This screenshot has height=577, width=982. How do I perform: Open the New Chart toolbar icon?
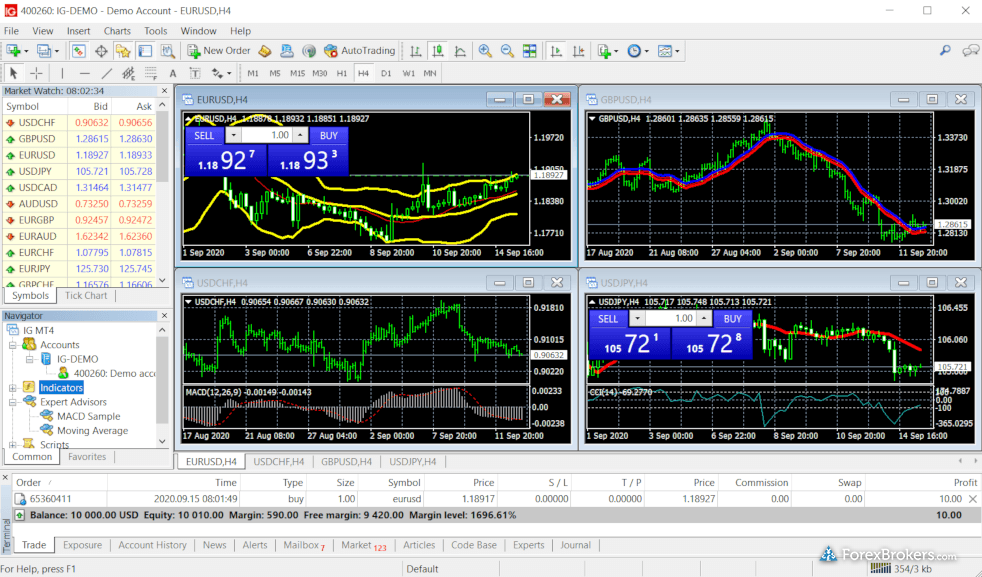point(13,51)
